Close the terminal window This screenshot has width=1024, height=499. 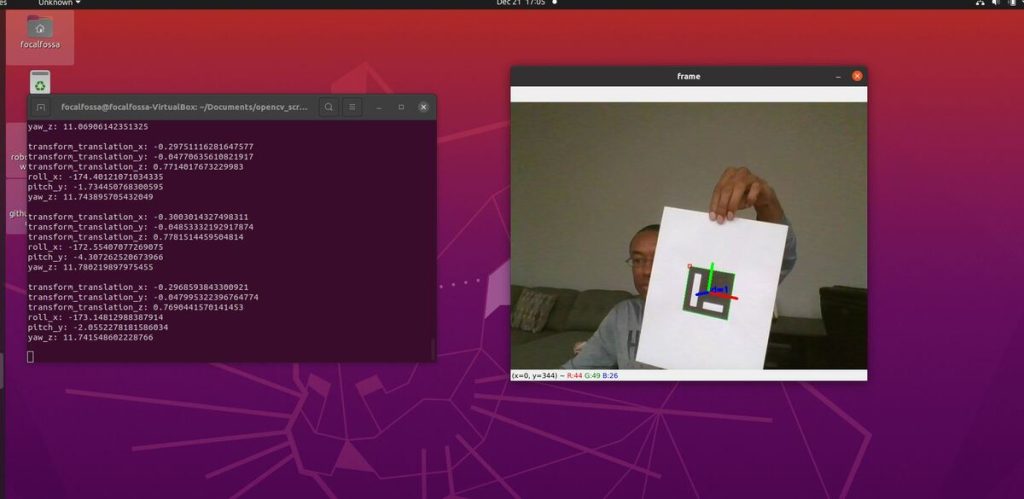(x=423, y=106)
